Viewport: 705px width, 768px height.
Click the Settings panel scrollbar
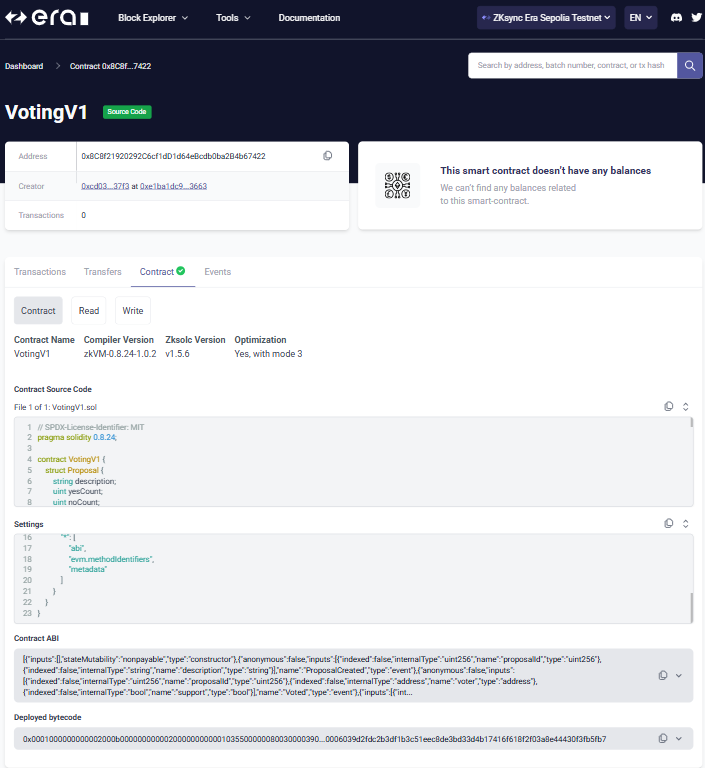click(x=691, y=607)
